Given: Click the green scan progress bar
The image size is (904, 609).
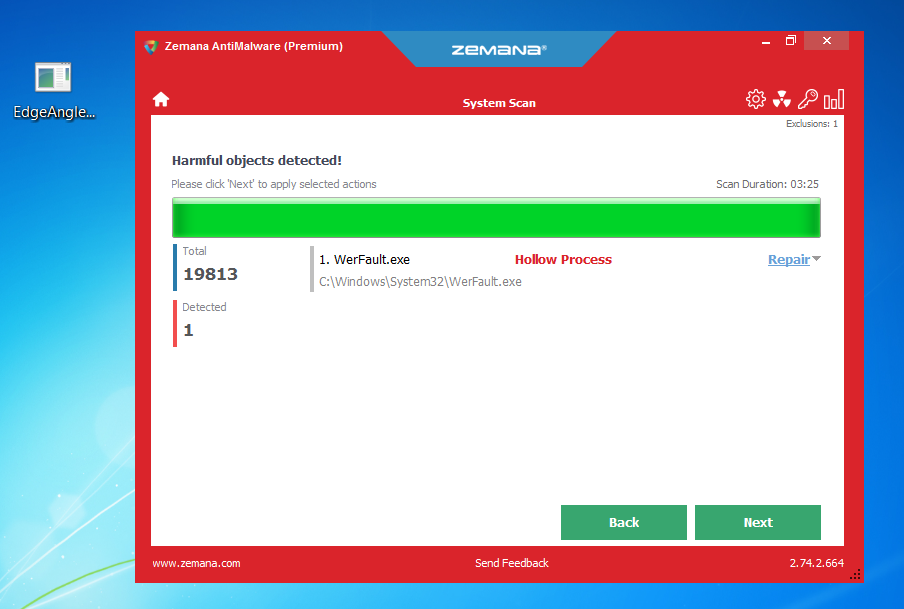Looking at the screenshot, I should [496, 217].
